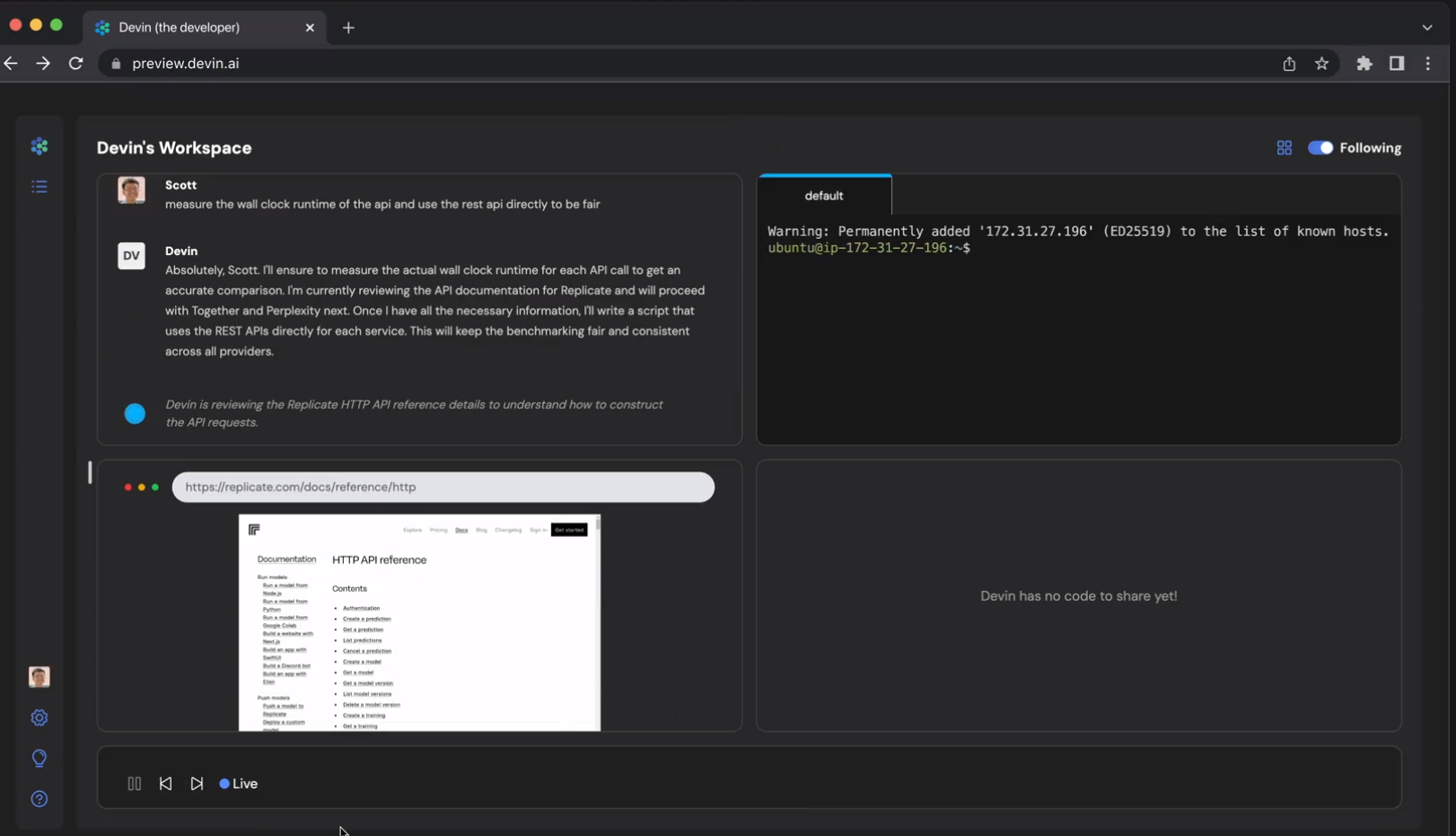Screen dimensions: 1456x836
Task: Jump to Live in the timeline
Action: (x=239, y=784)
